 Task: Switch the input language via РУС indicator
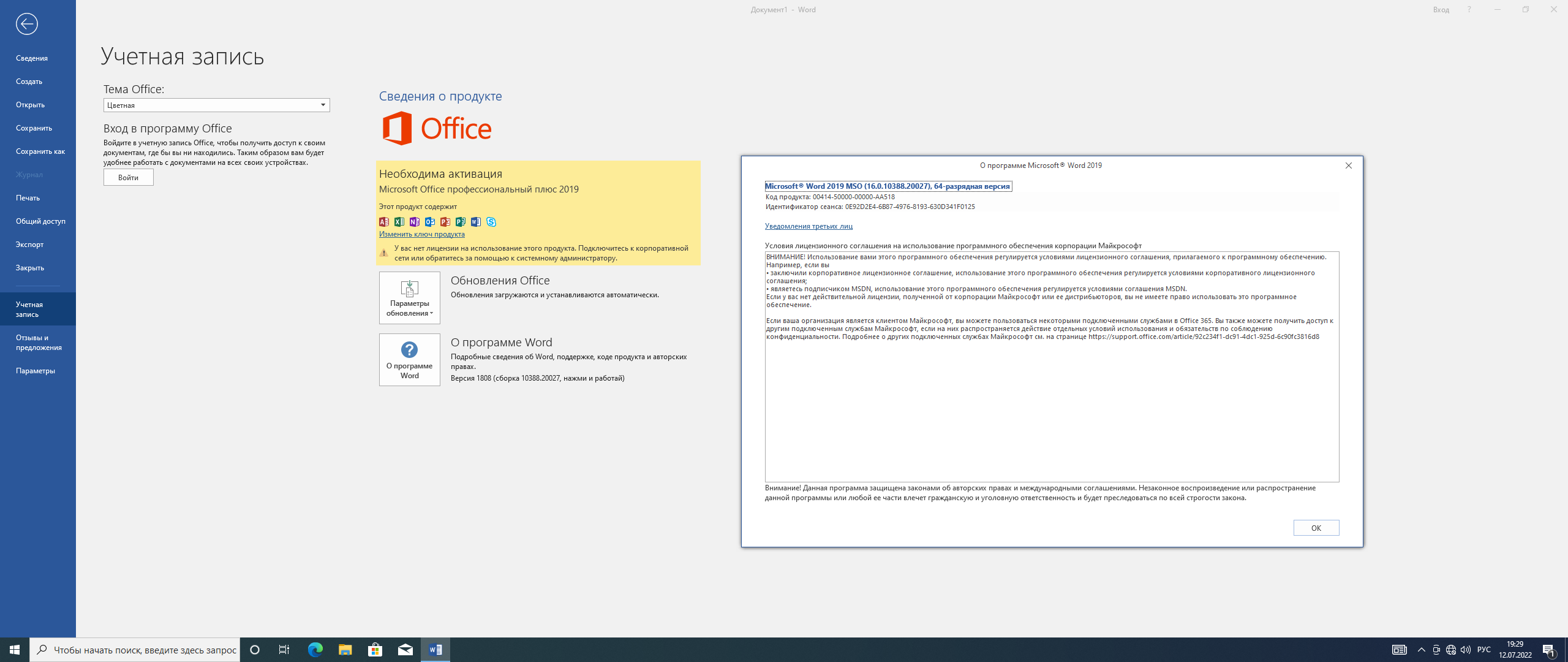(x=1483, y=650)
